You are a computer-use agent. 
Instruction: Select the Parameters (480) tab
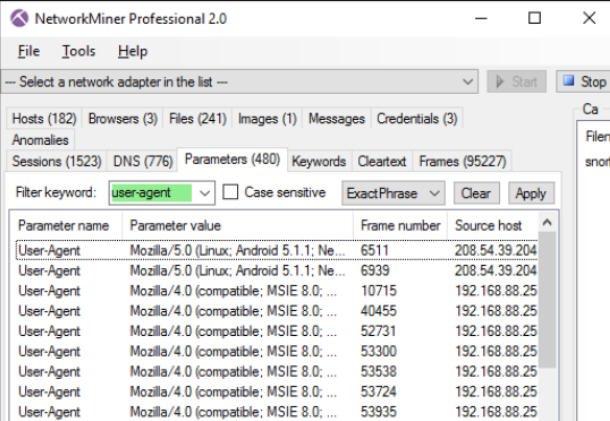pyautogui.click(x=232, y=159)
